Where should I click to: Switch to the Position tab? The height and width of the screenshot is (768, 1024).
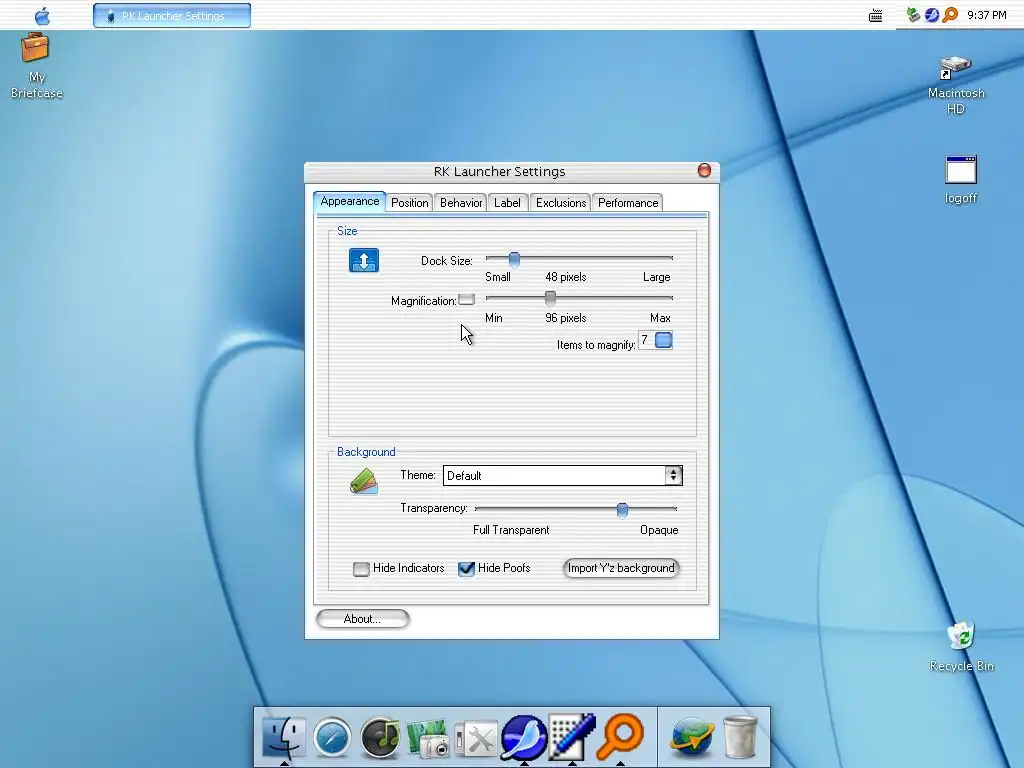(409, 202)
